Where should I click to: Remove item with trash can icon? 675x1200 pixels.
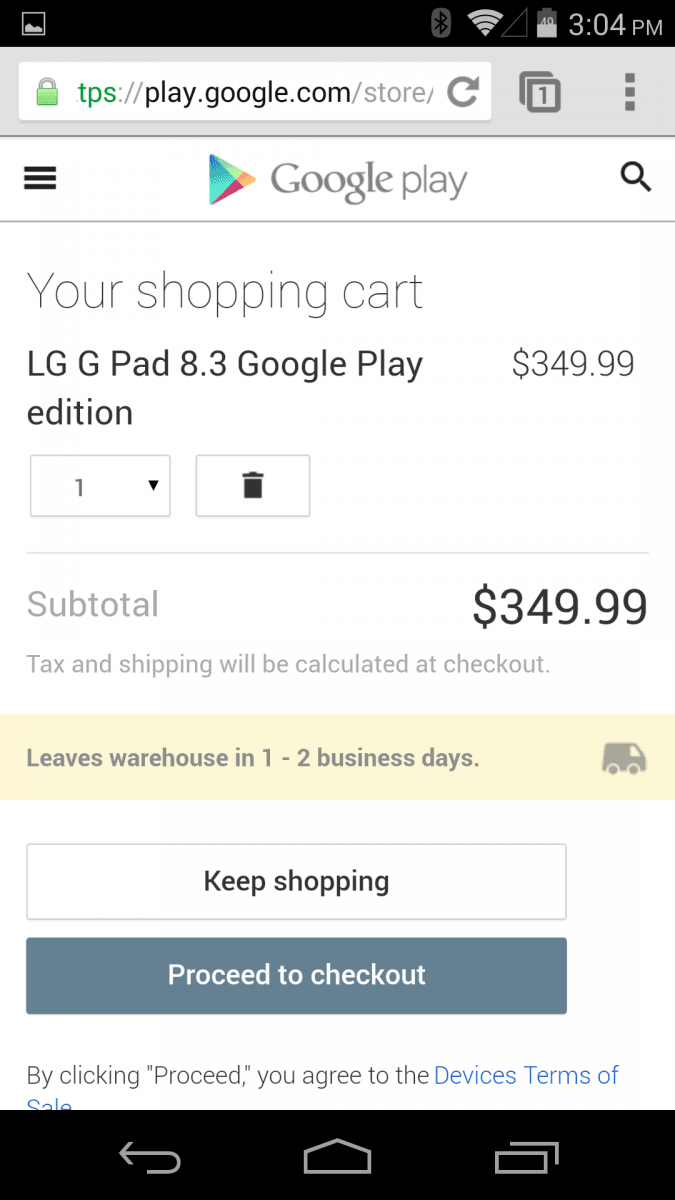point(253,486)
